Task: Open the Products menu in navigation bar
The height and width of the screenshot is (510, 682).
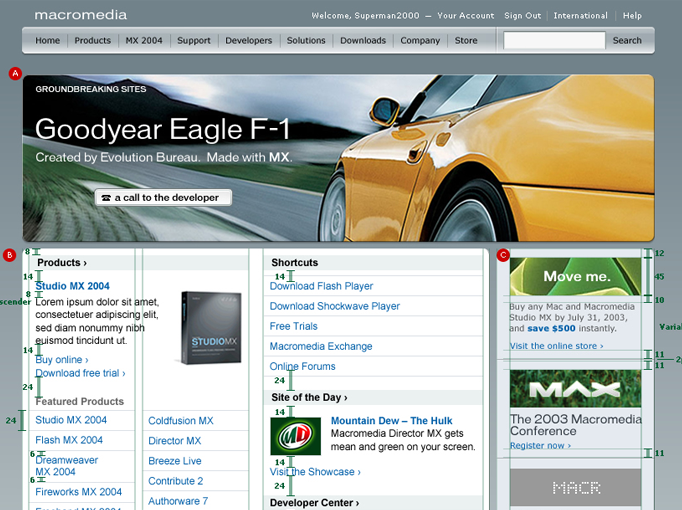Action: 92,41
